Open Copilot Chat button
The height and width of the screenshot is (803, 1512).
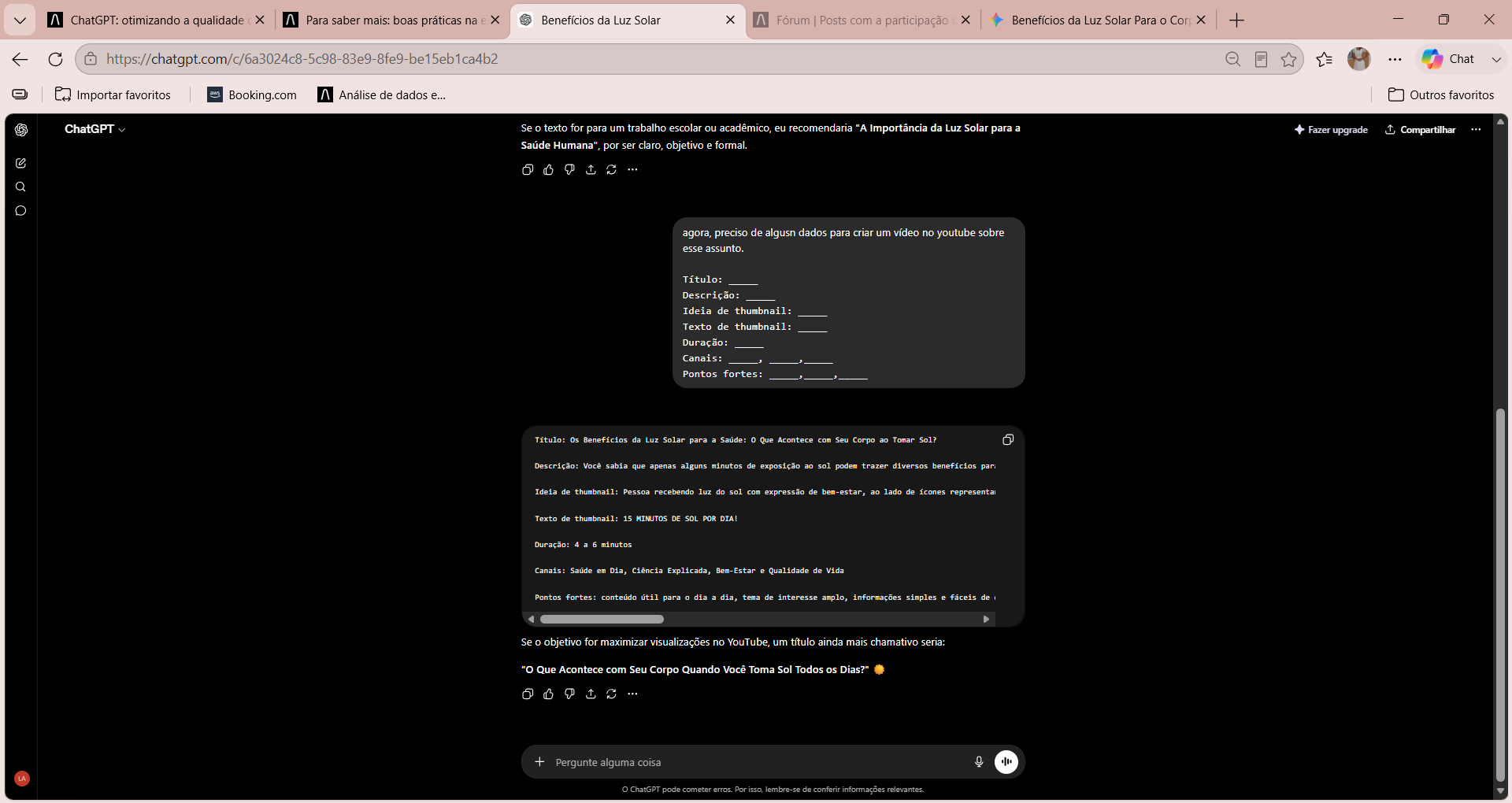click(x=1448, y=59)
